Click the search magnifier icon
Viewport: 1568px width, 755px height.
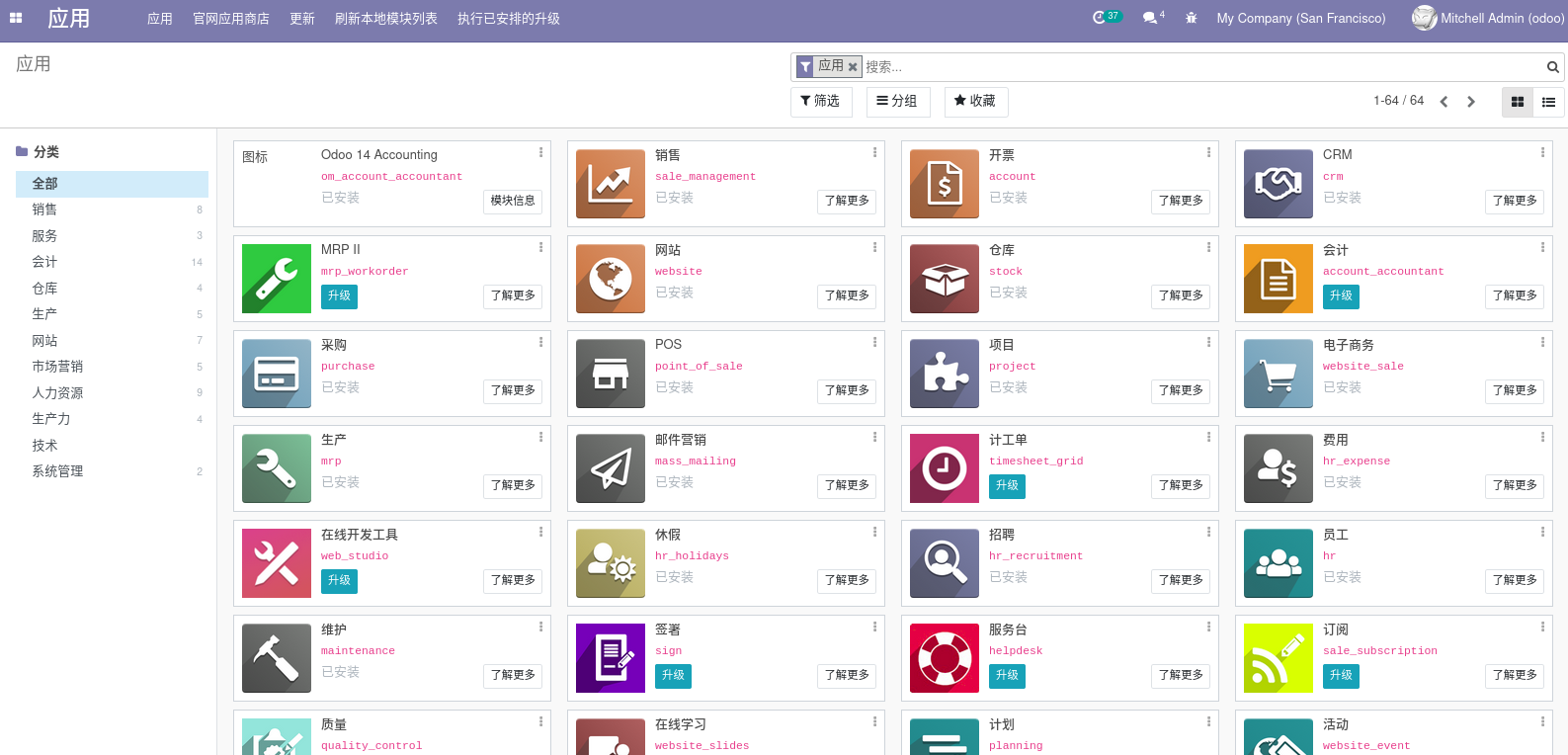[1552, 67]
